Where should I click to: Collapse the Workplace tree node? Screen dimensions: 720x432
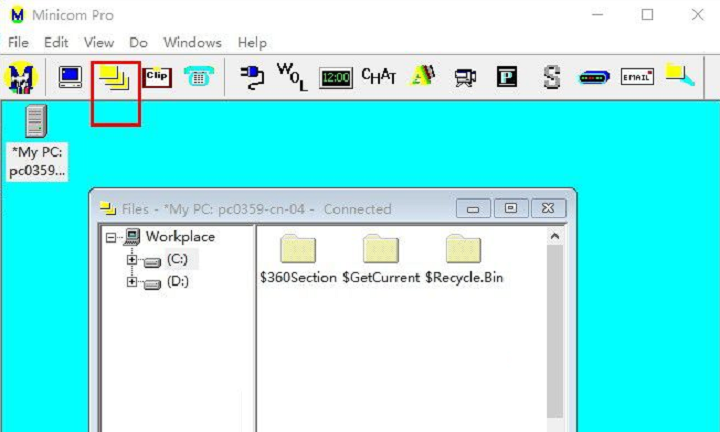[x=111, y=238]
